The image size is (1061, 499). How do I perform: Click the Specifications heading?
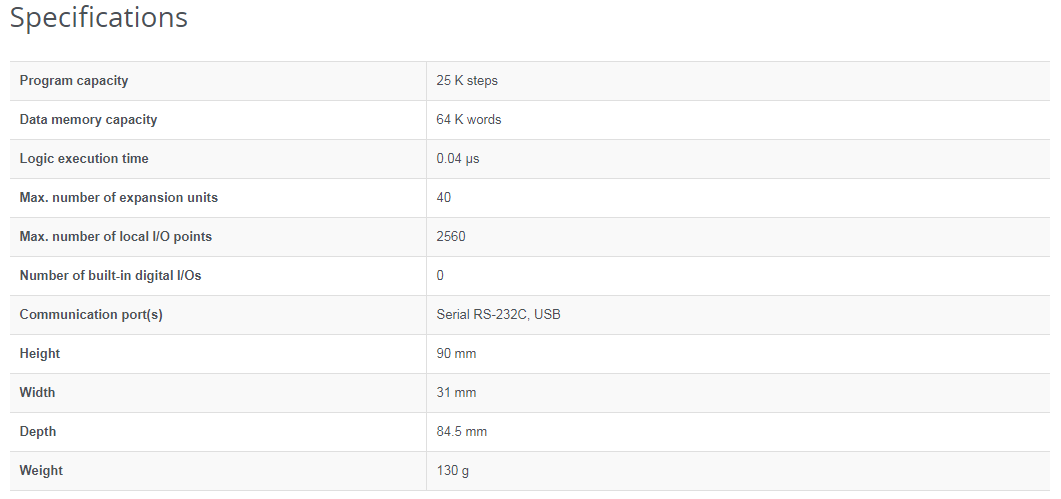click(99, 18)
